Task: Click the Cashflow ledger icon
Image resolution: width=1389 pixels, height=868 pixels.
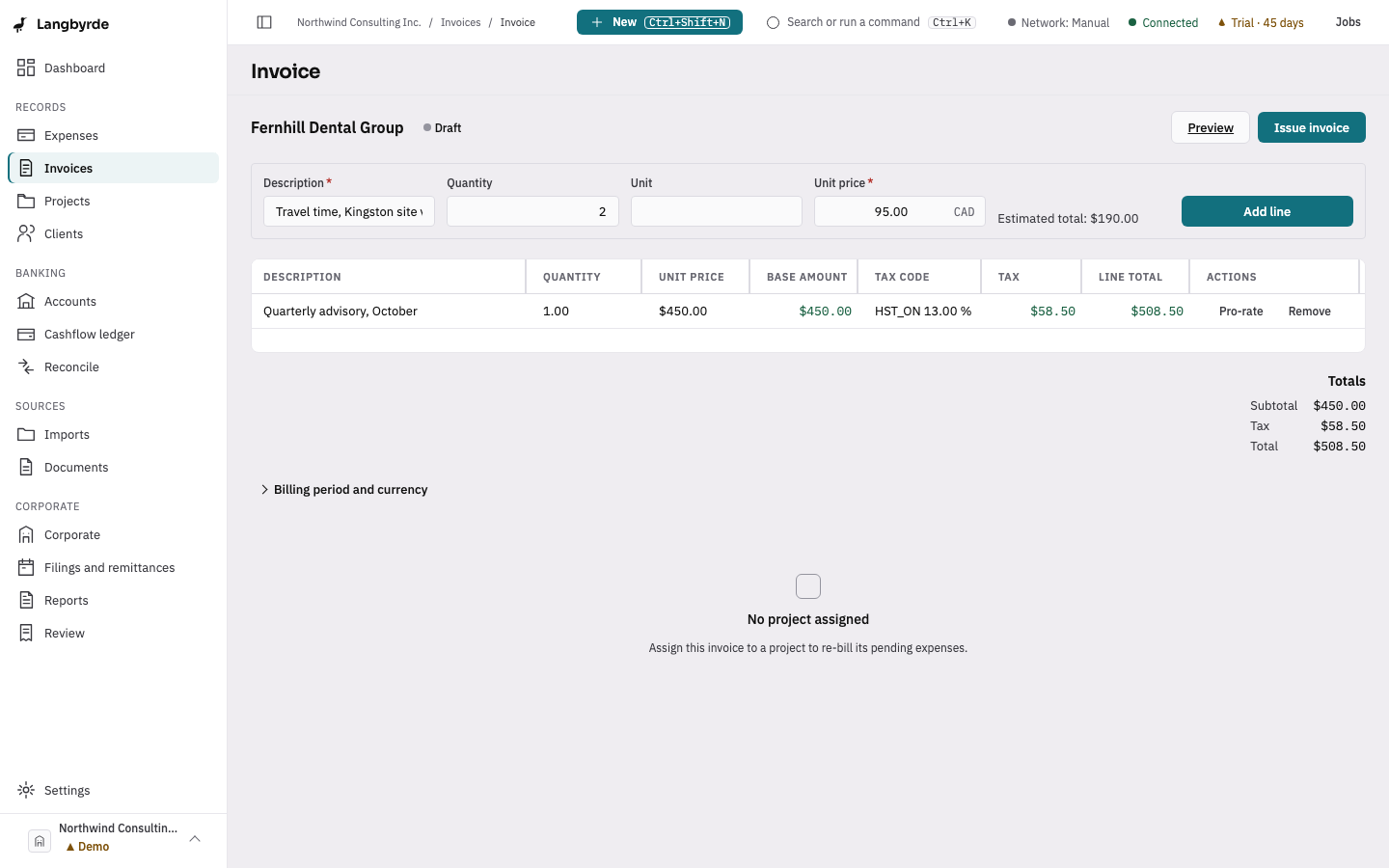Action: click(x=26, y=334)
